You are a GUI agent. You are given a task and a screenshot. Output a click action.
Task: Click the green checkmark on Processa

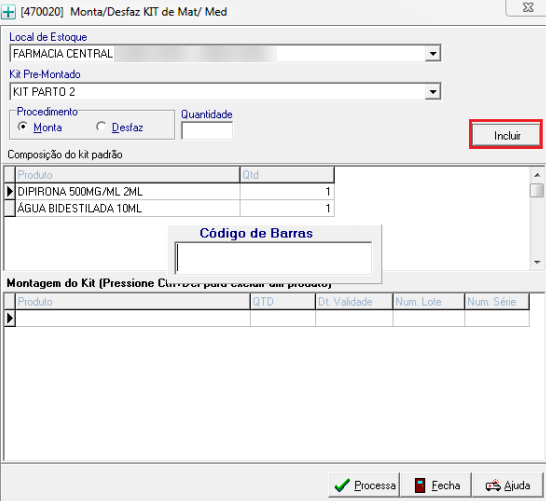coord(342,485)
